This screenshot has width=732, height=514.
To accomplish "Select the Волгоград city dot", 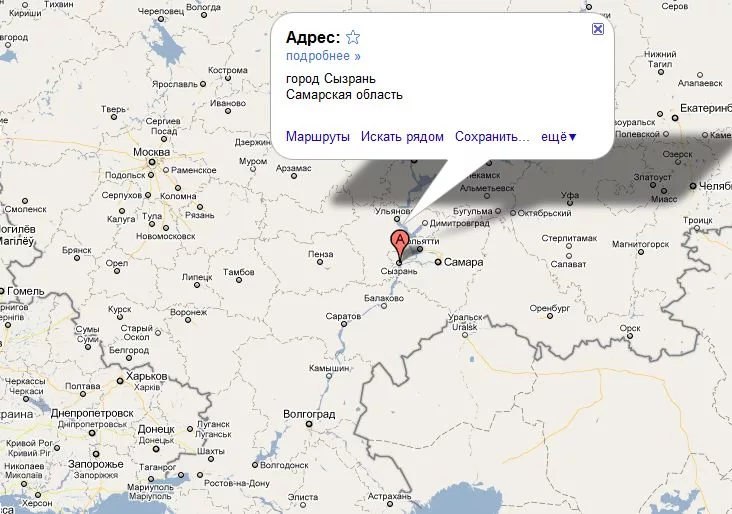I will pyautogui.click(x=309, y=424).
